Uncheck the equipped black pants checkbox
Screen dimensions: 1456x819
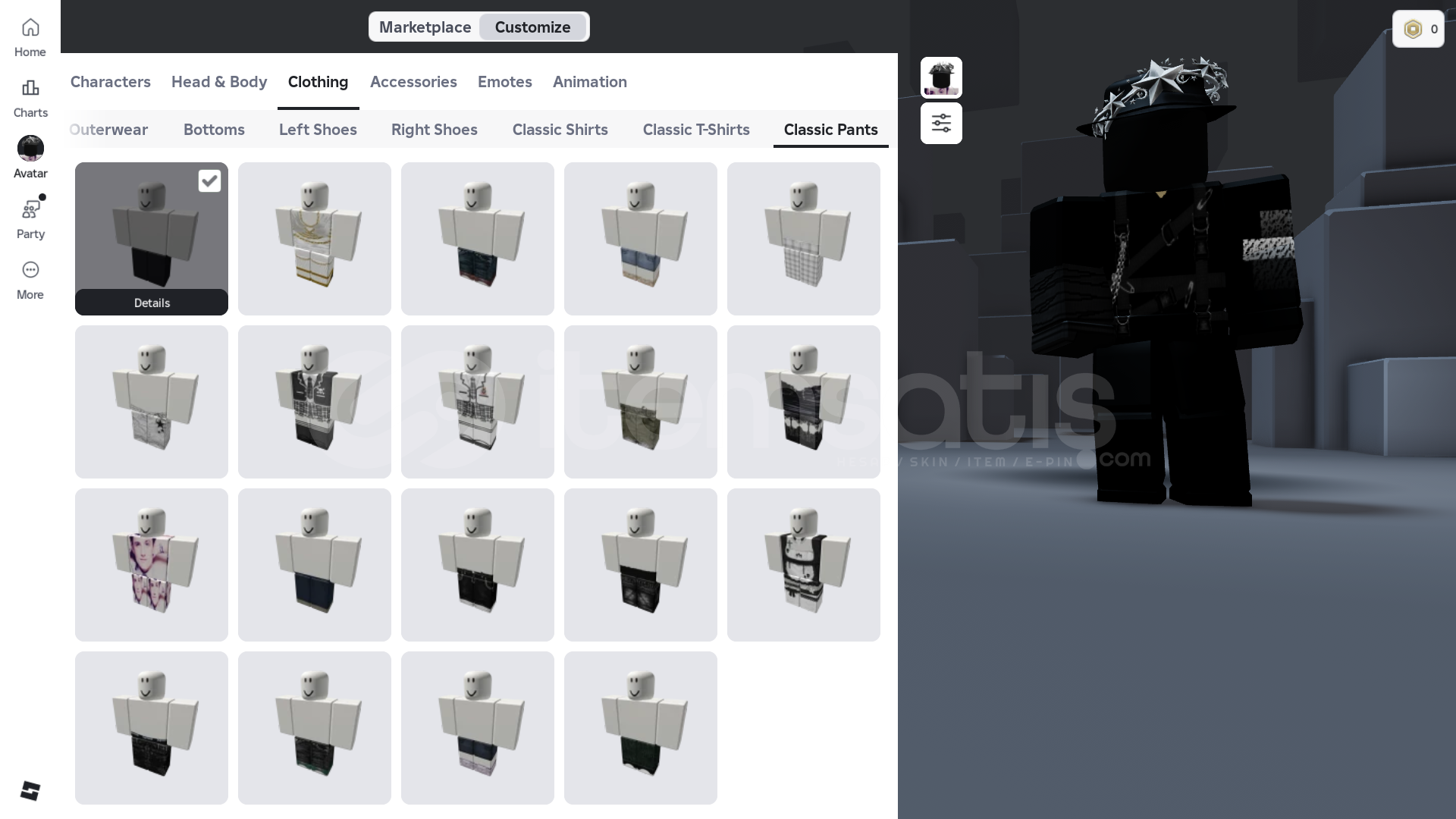click(x=209, y=181)
